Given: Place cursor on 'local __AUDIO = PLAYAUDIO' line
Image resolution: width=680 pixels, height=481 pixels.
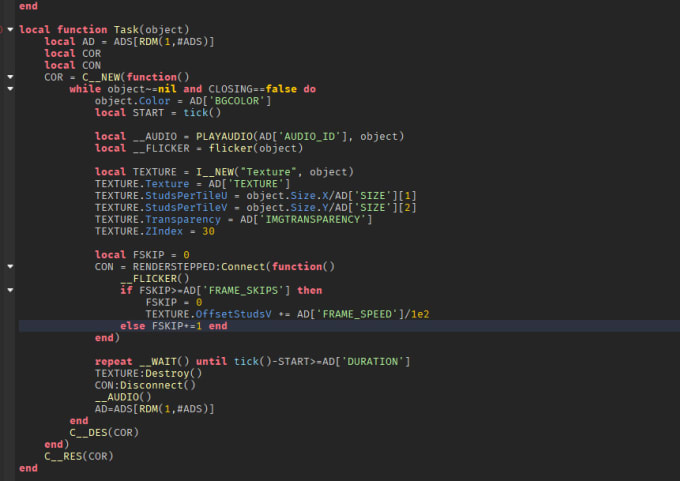Looking at the screenshot, I should pyautogui.click(x=249, y=136).
